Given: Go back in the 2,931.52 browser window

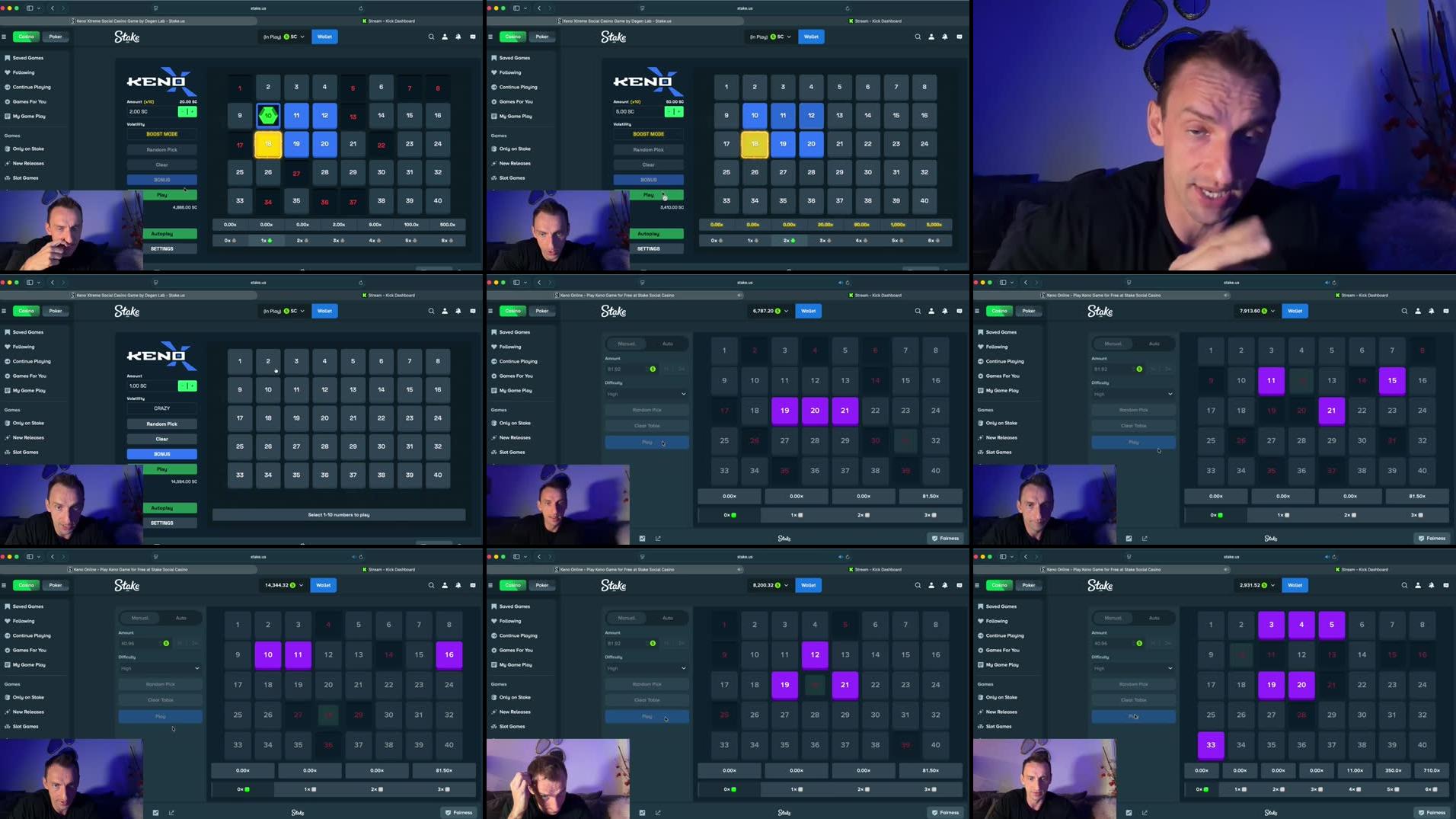Looking at the screenshot, I should [1026, 557].
